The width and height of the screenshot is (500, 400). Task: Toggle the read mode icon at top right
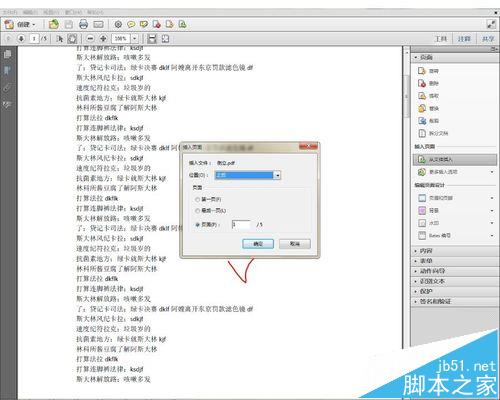(x=491, y=24)
